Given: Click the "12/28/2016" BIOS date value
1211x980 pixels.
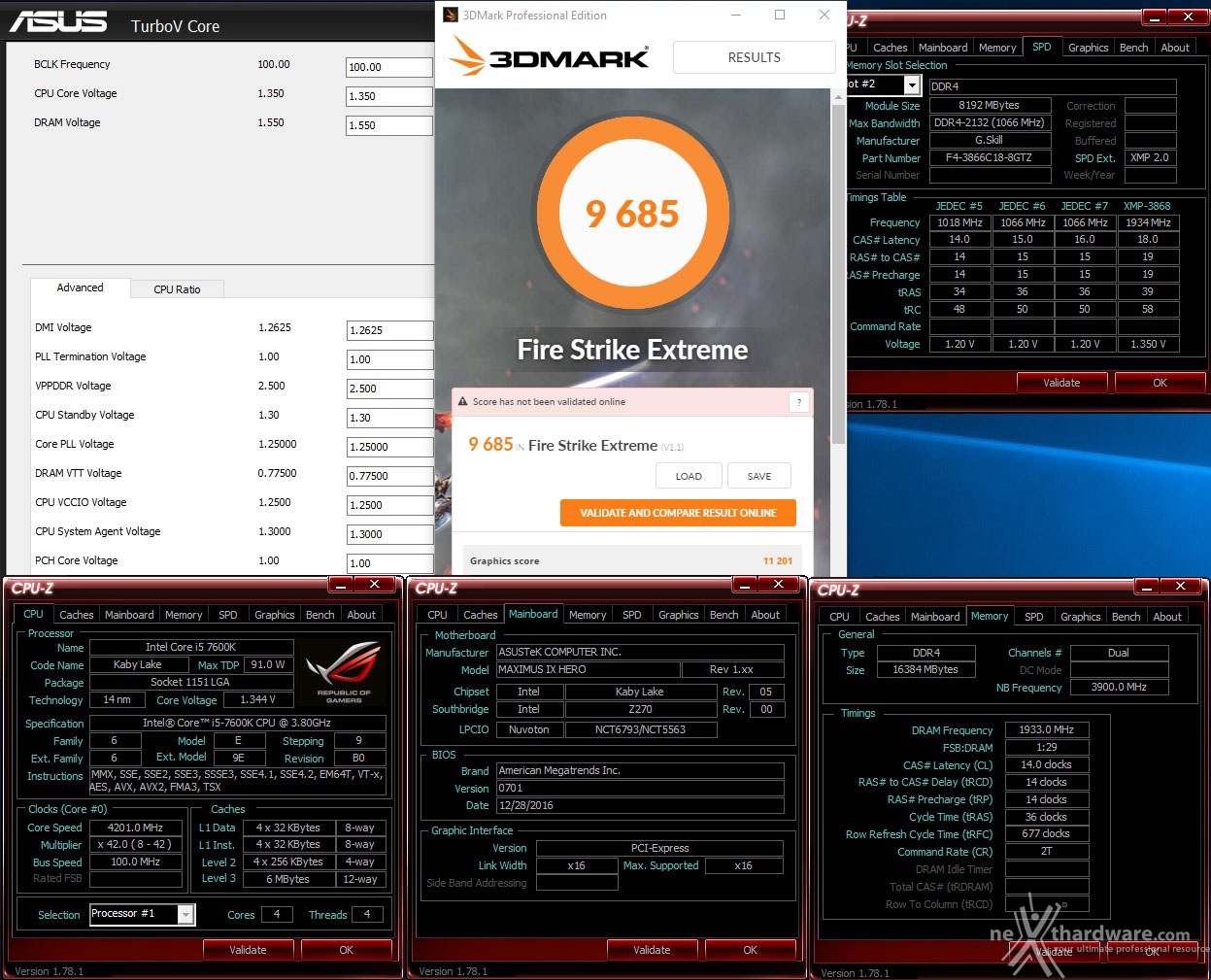Looking at the screenshot, I should pos(640,805).
